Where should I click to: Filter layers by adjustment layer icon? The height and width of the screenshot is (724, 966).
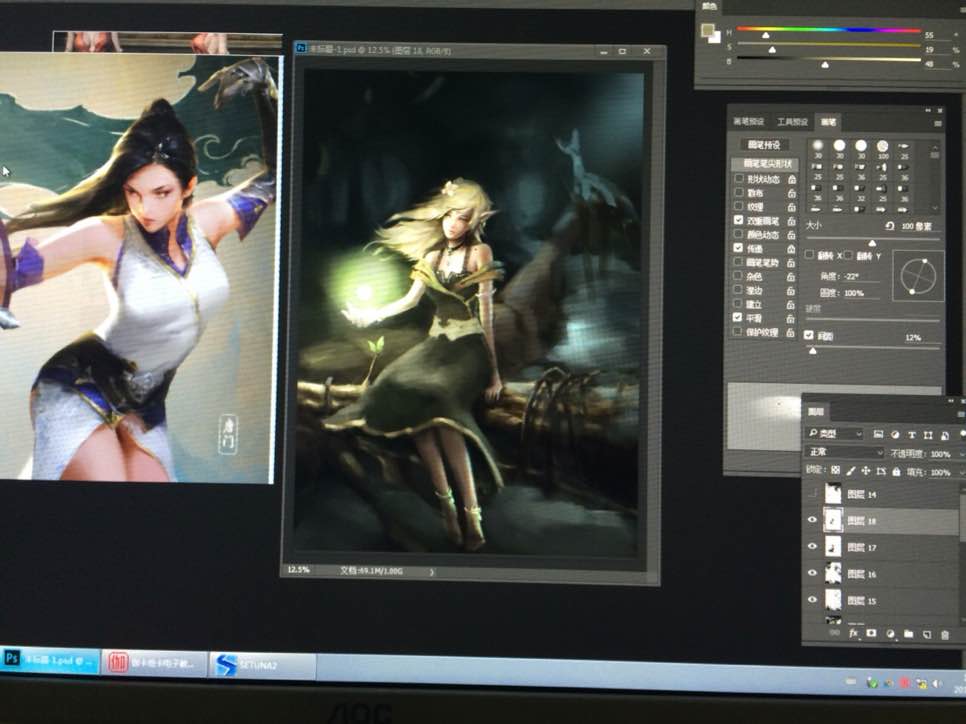pyautogui.click(x=895, y=434)
